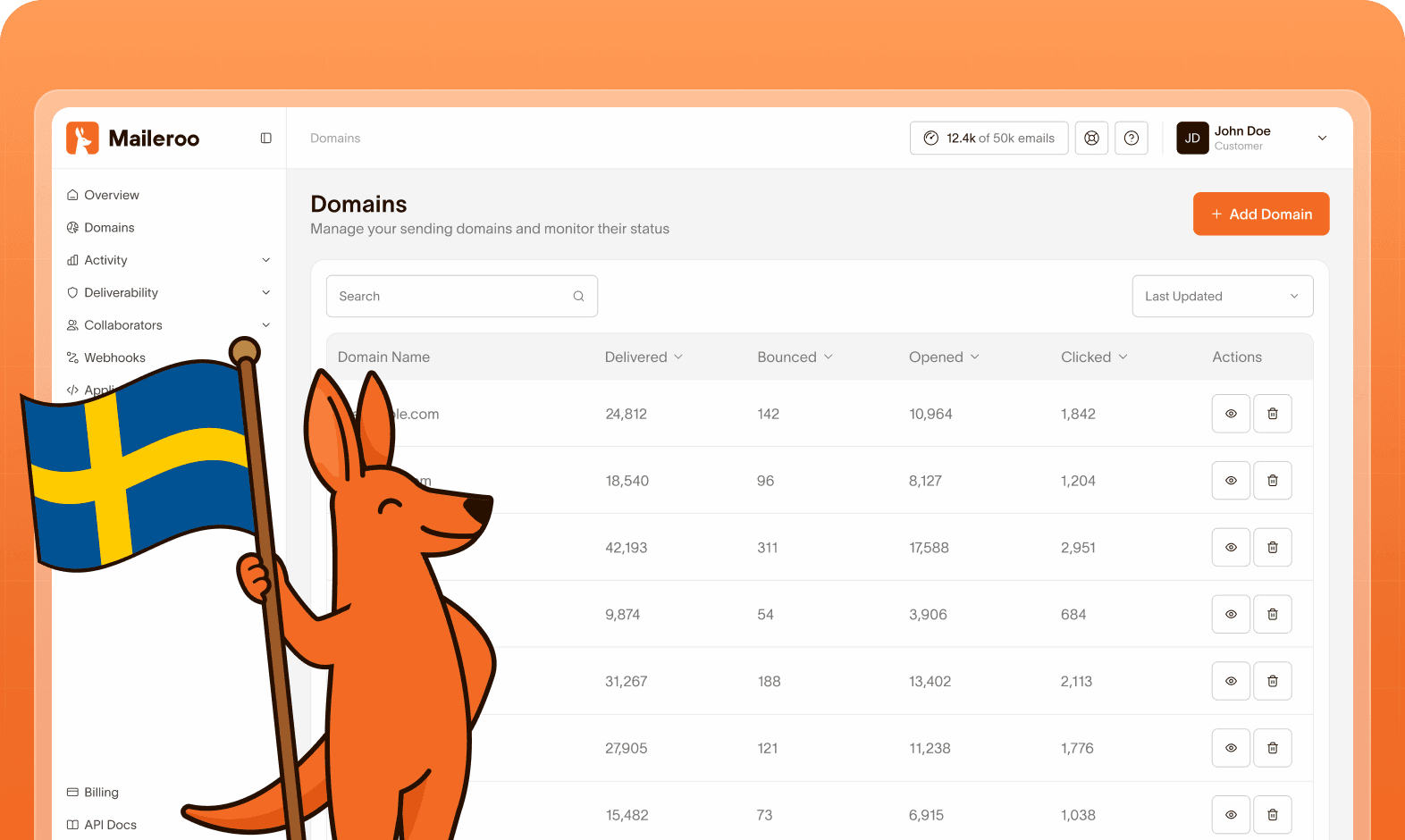
Task: Click the Search input field
Action: [x=462, y=297]
